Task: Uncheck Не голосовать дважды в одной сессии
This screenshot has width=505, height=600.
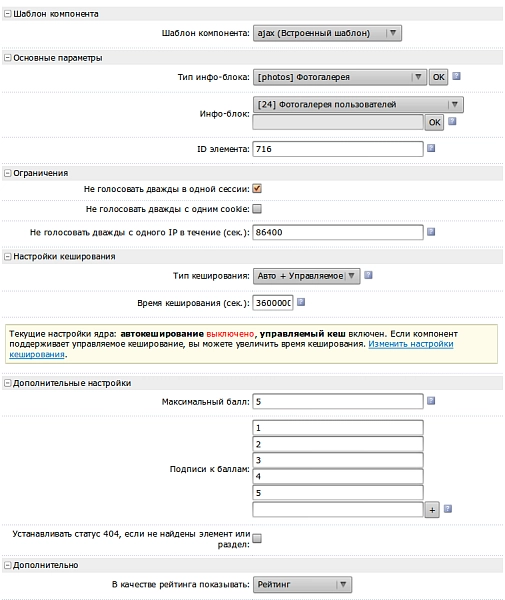Action: pyautogui.click(x=257, y=189)
